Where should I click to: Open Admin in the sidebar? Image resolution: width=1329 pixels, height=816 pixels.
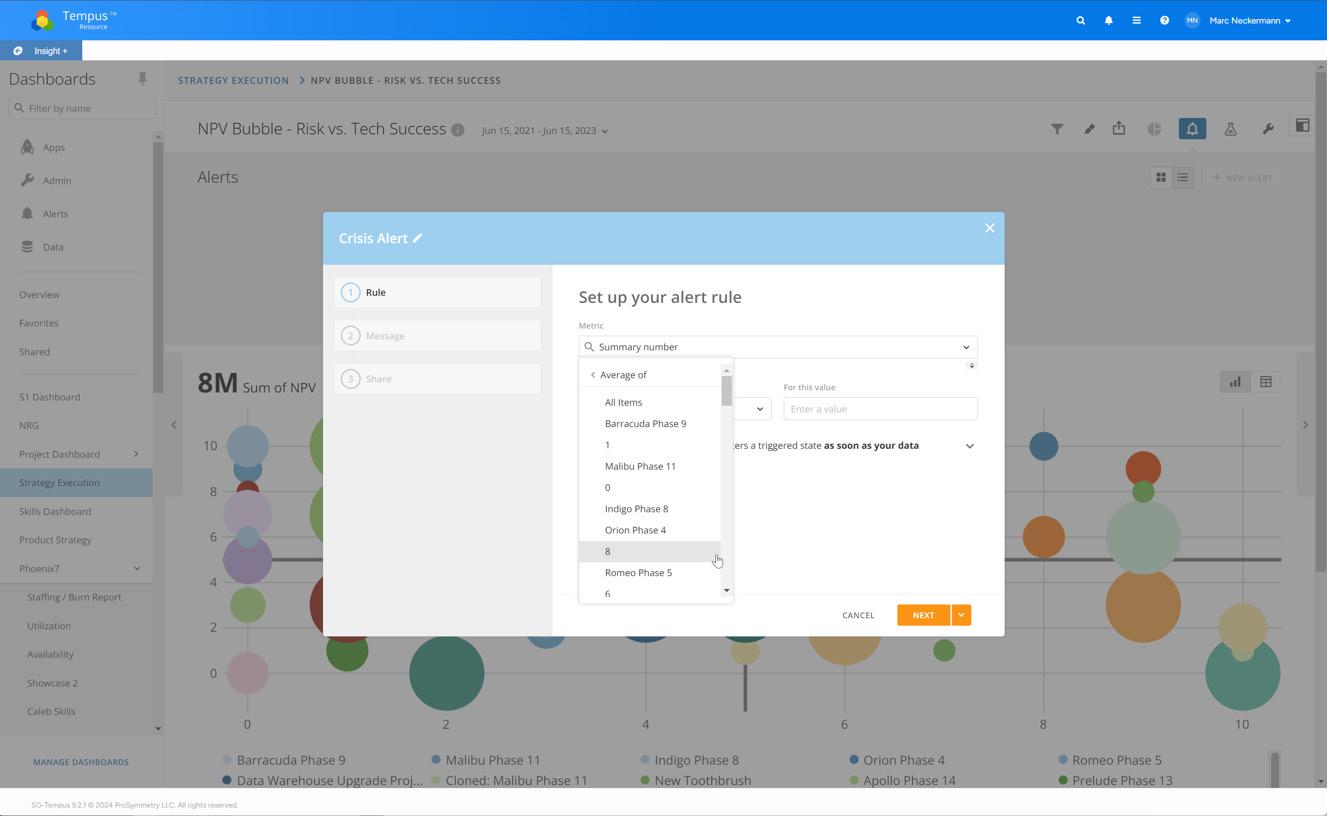[57, 180]
